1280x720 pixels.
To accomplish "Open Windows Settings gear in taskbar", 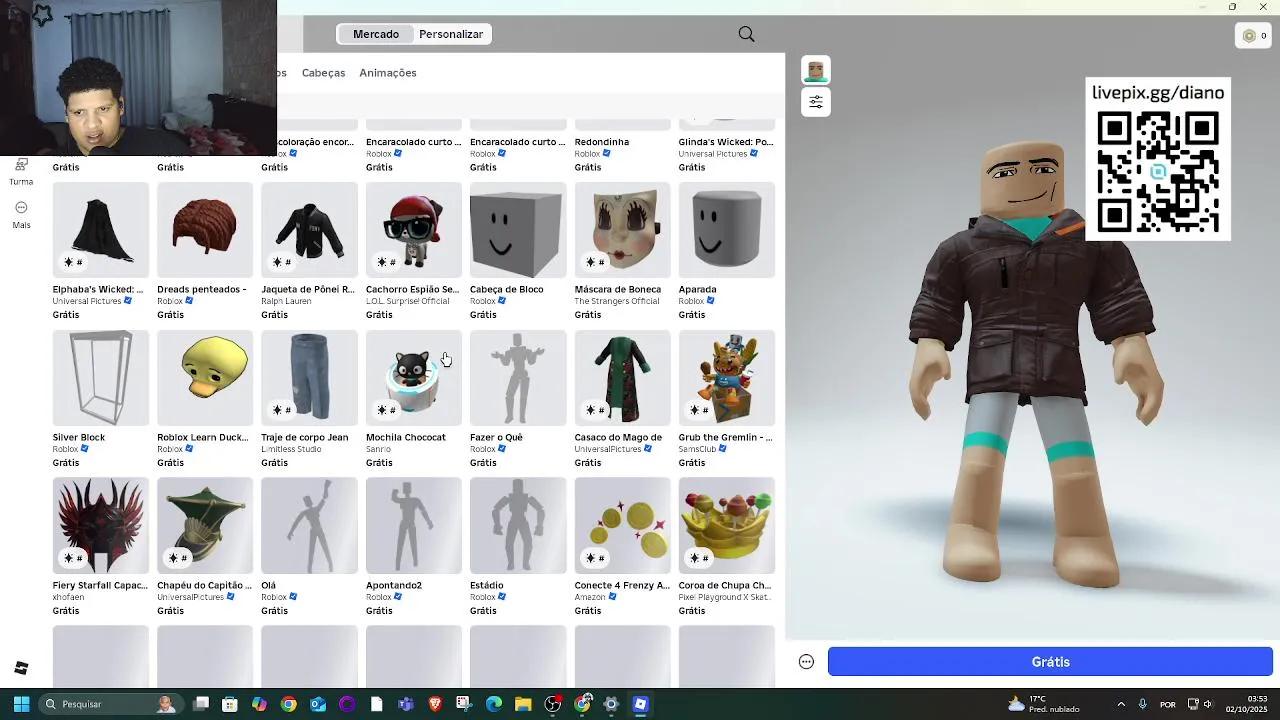I will (x=611, y=704).
